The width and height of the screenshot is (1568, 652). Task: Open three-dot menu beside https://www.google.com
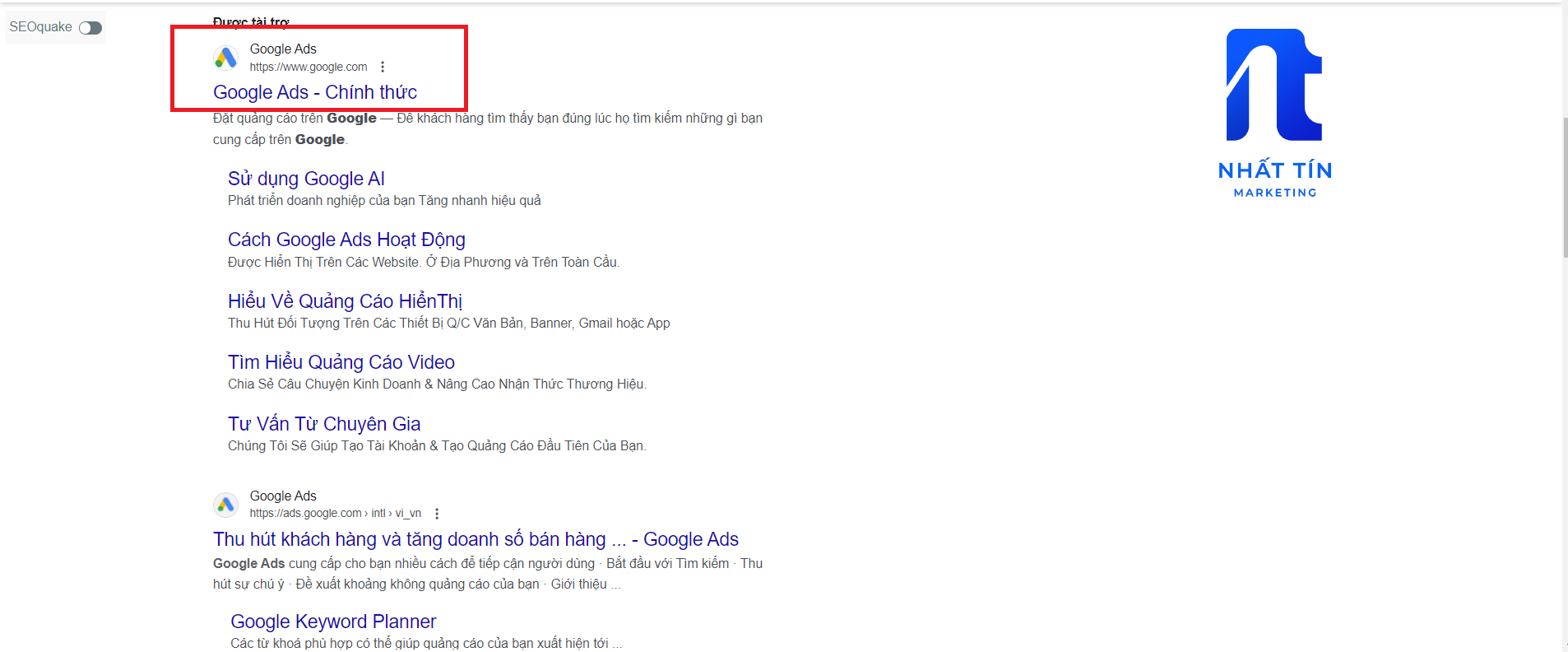[x=383, y=67]
